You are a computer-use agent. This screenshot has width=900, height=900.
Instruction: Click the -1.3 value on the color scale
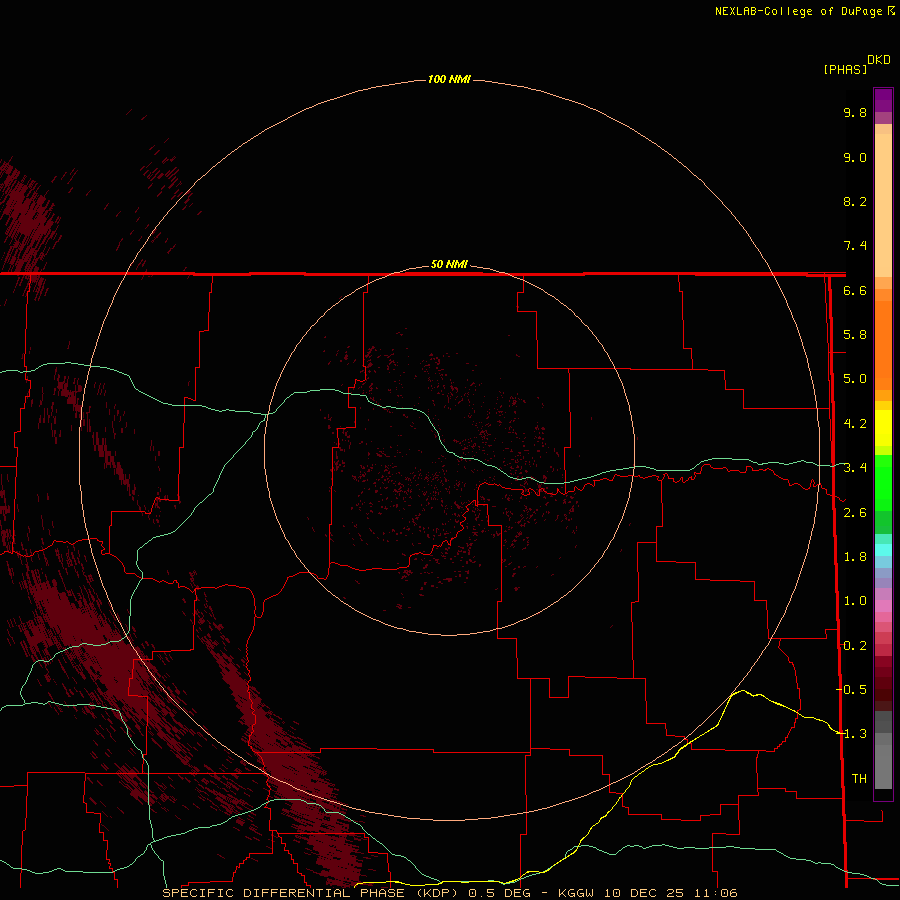point(851,734)
